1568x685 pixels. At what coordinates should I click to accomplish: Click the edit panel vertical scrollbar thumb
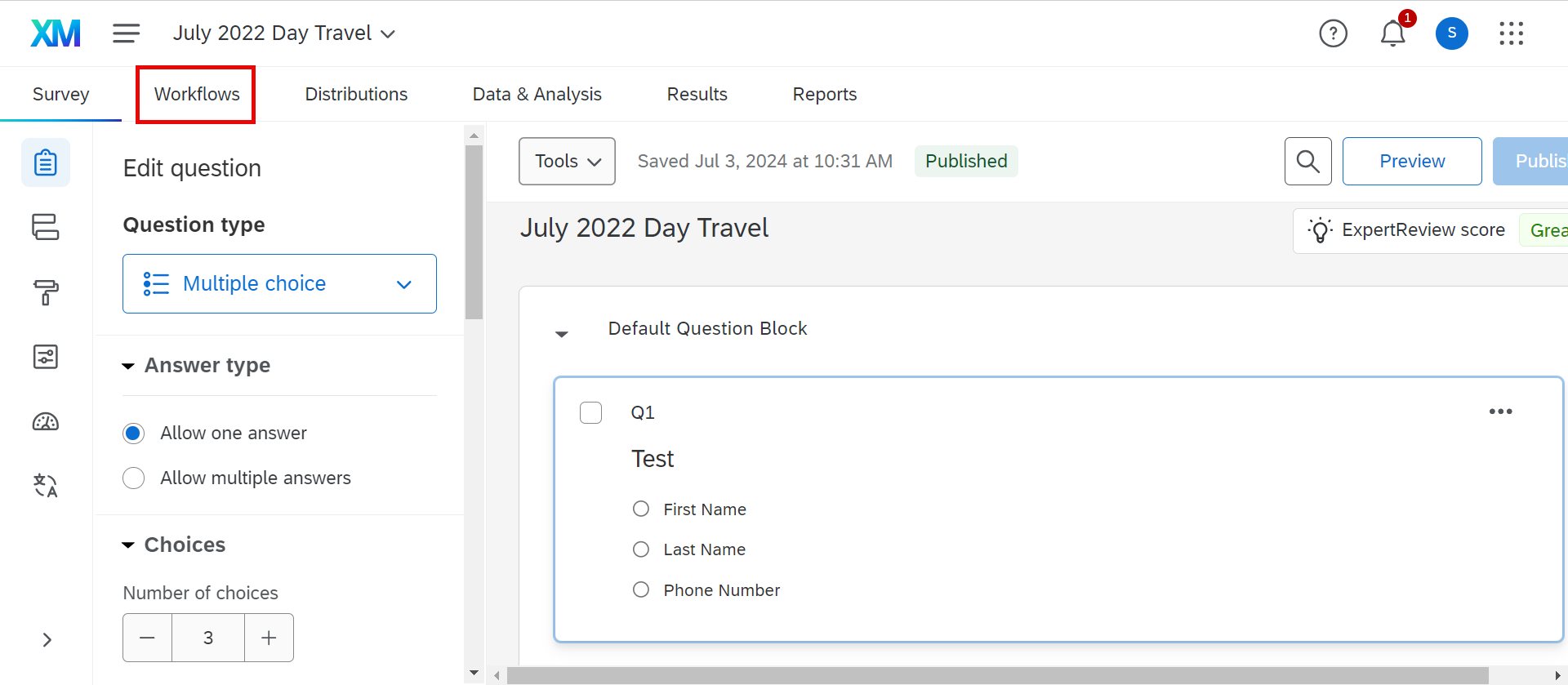pos(474,233)
